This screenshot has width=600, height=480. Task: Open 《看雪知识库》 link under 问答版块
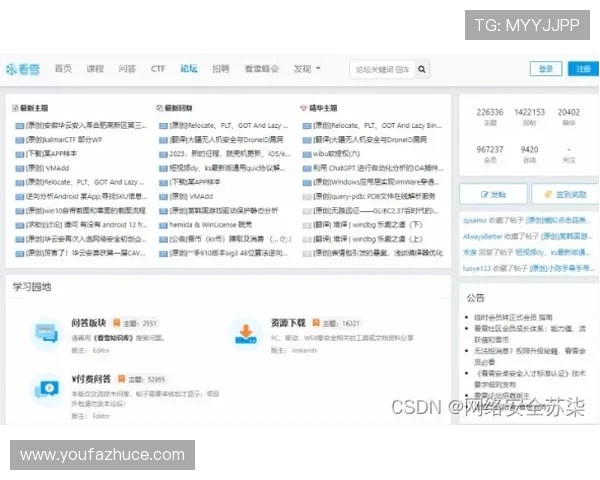tap(113, 338)
